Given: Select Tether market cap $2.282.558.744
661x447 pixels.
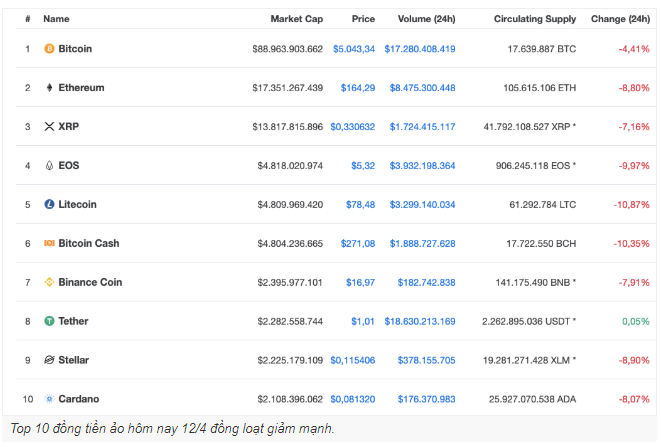Looking at the screenshot, I should pos(290,321).
